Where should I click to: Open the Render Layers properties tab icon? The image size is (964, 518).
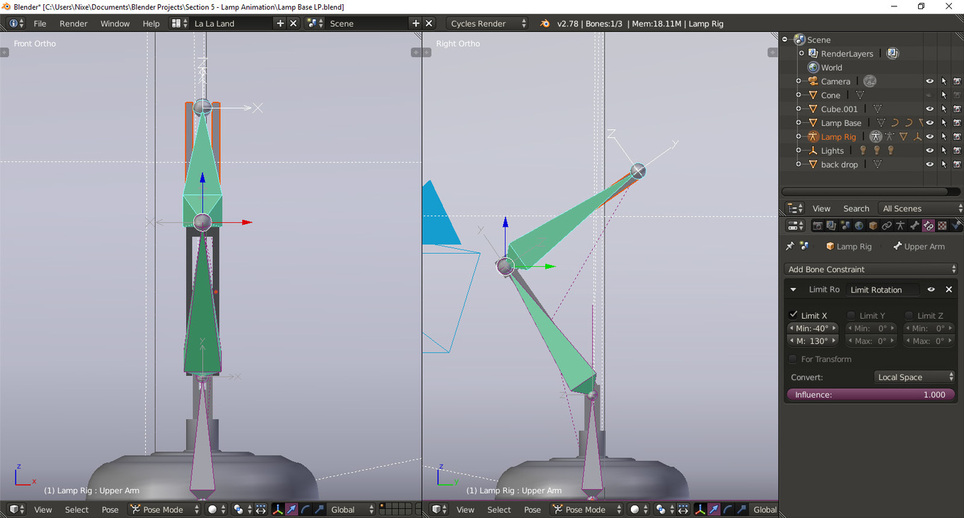[831, 226]
